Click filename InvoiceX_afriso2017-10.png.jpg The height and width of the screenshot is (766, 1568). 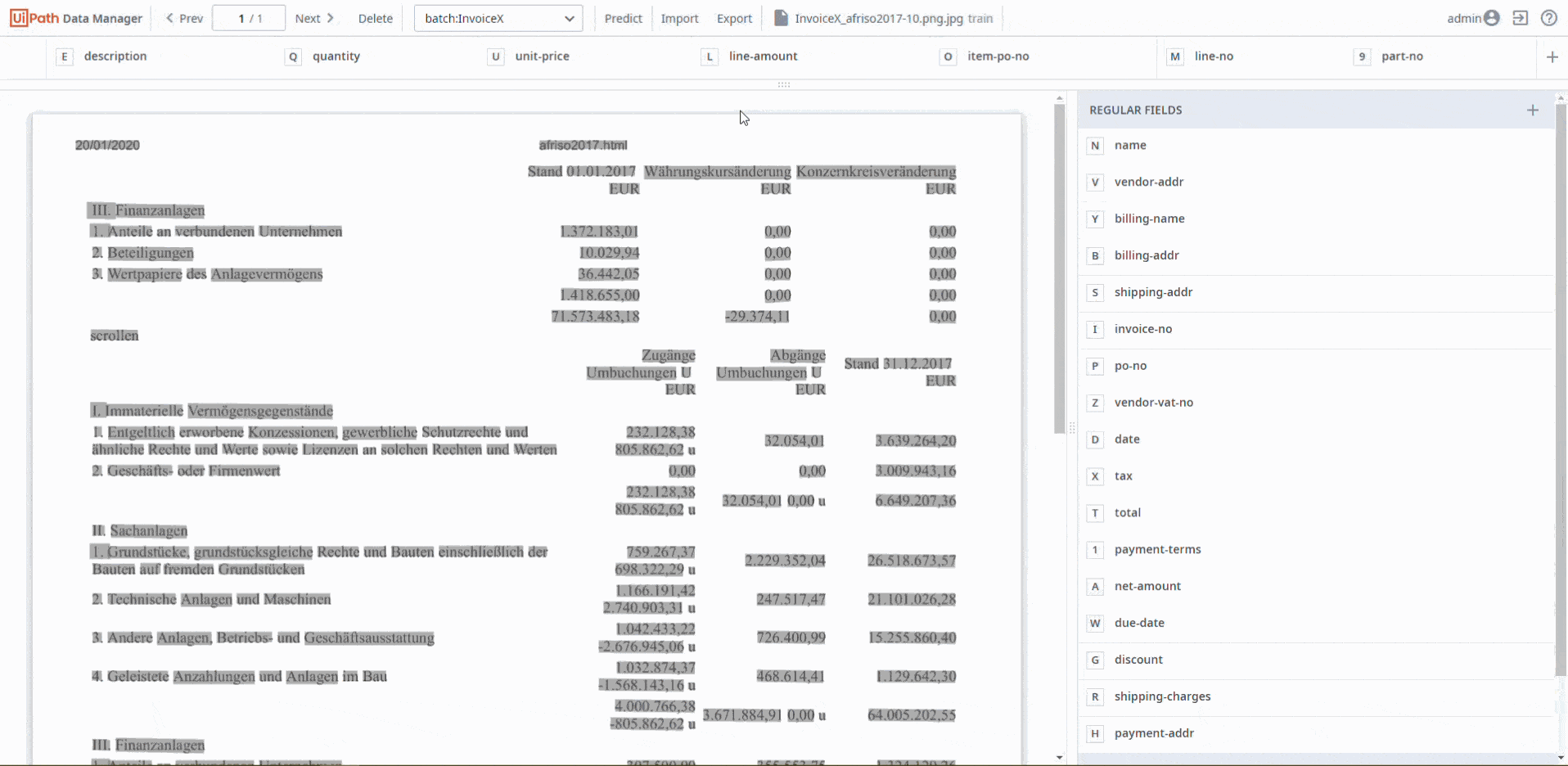[x=879, y=18]
